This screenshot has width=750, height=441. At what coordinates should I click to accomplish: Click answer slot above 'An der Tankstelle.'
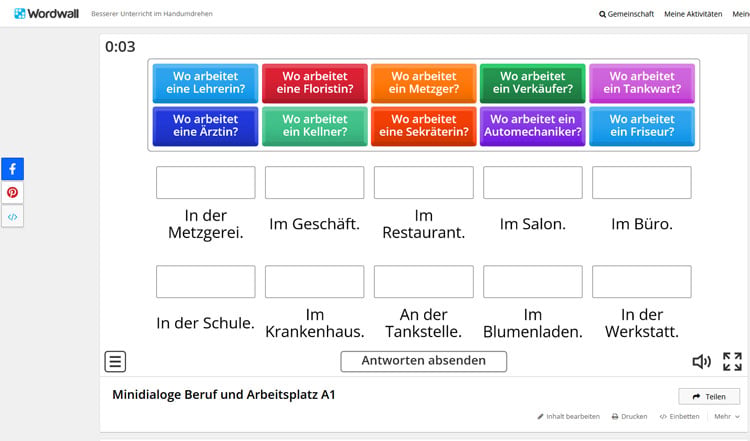(424, 282)
